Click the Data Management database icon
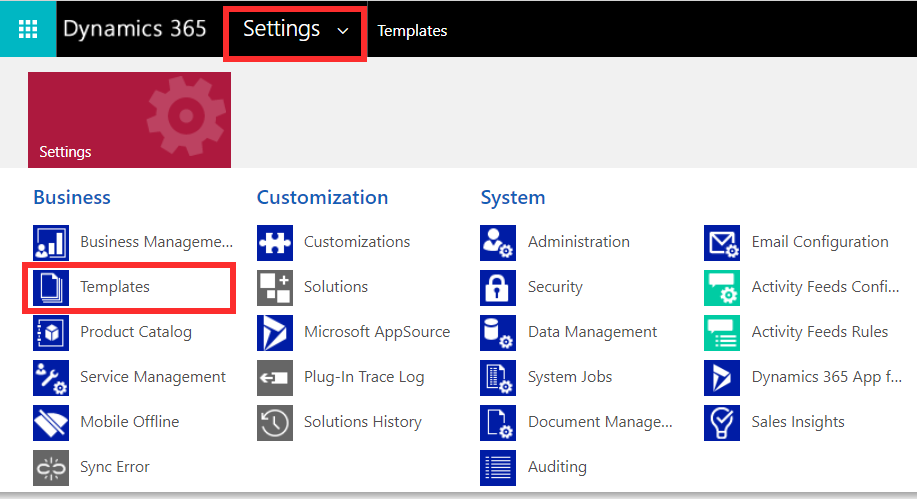 [498, 333]
